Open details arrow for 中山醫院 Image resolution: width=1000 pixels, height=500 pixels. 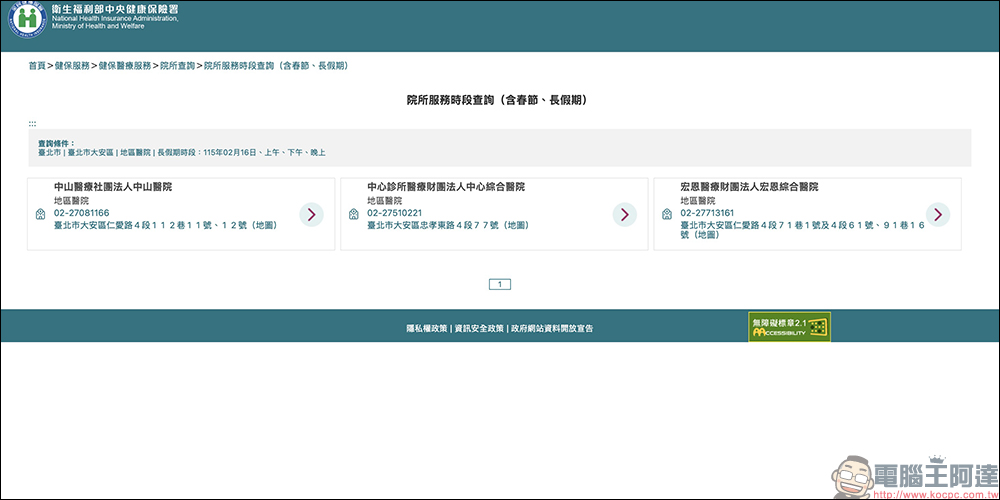pos(311,215)
